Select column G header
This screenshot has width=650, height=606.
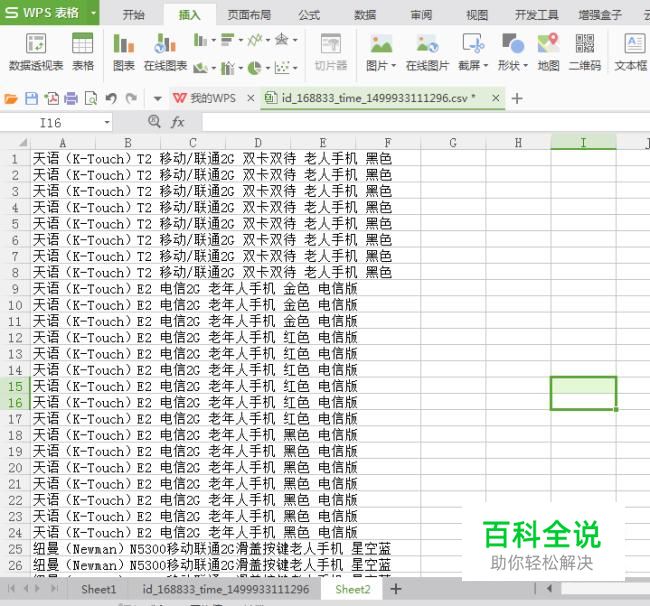[x=453, y=143]
